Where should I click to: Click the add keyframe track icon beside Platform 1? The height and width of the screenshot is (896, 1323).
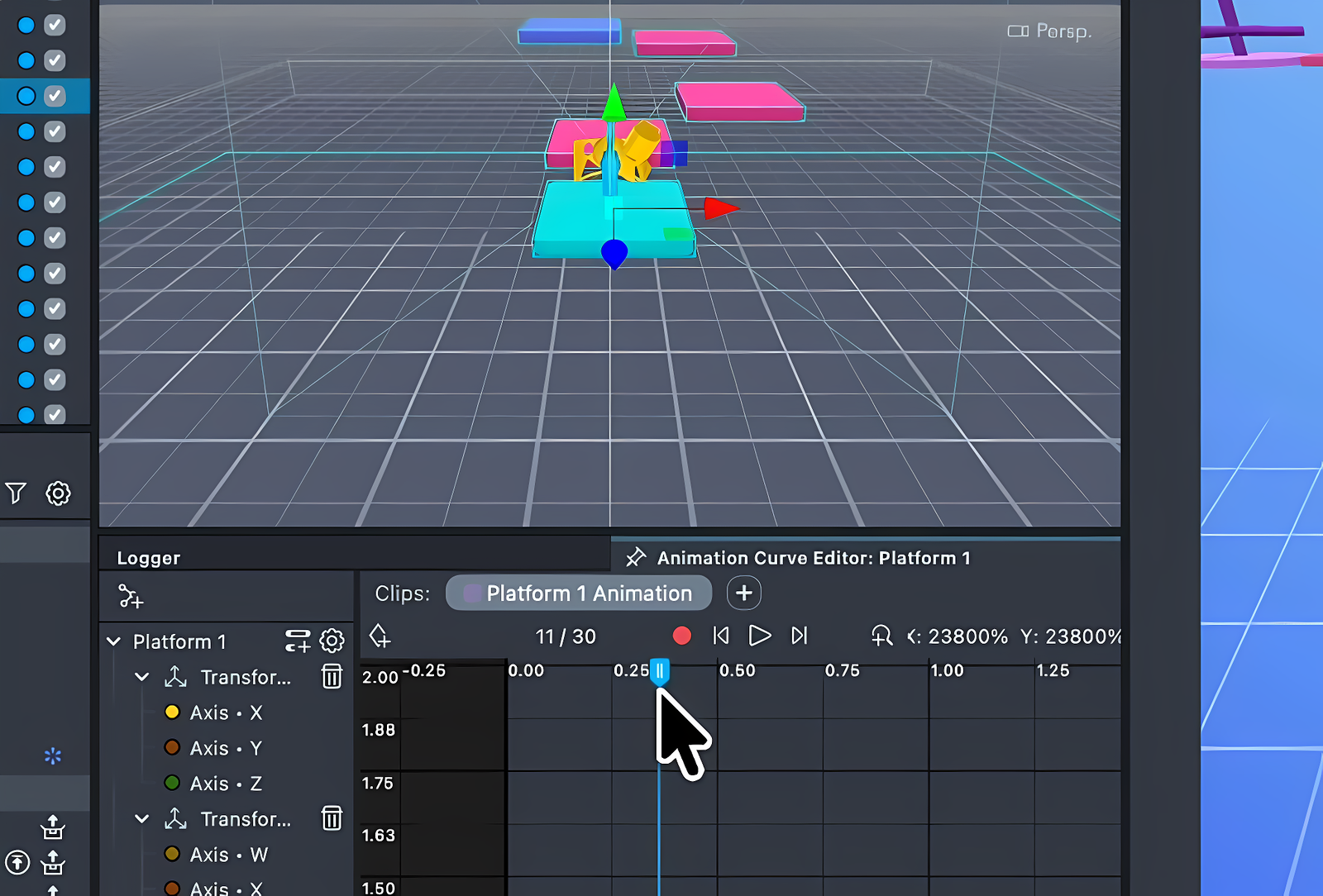(298, 641)
